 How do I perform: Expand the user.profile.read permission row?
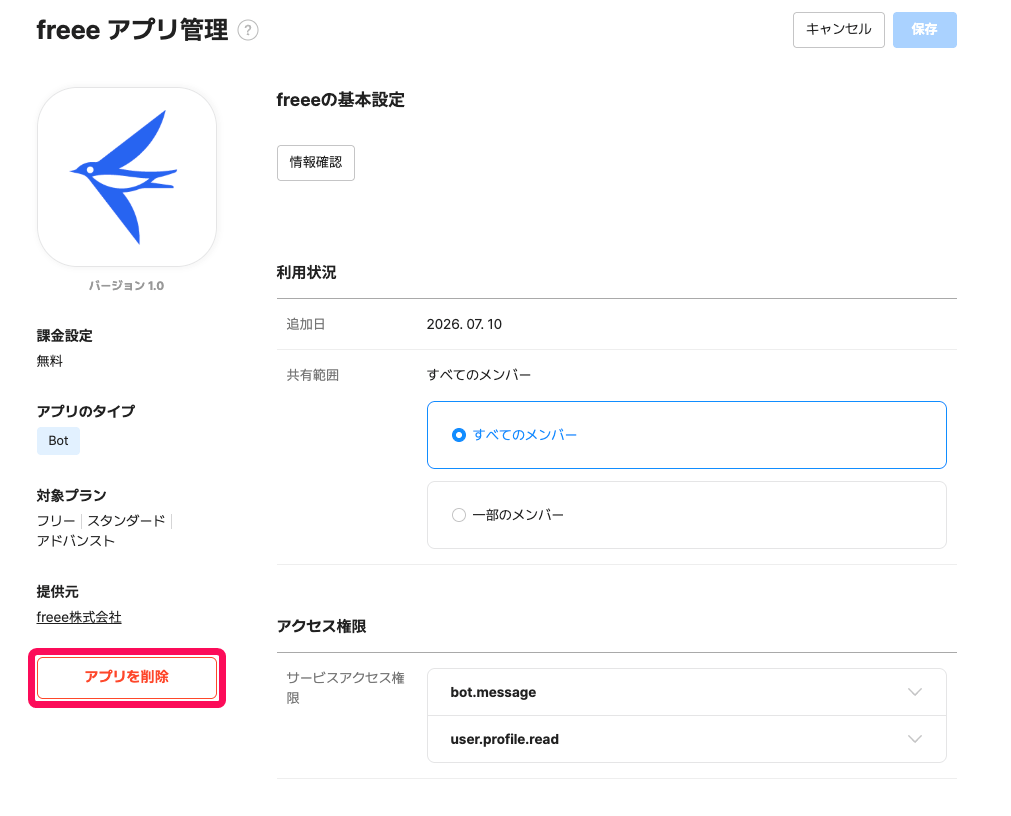[687, 739]
